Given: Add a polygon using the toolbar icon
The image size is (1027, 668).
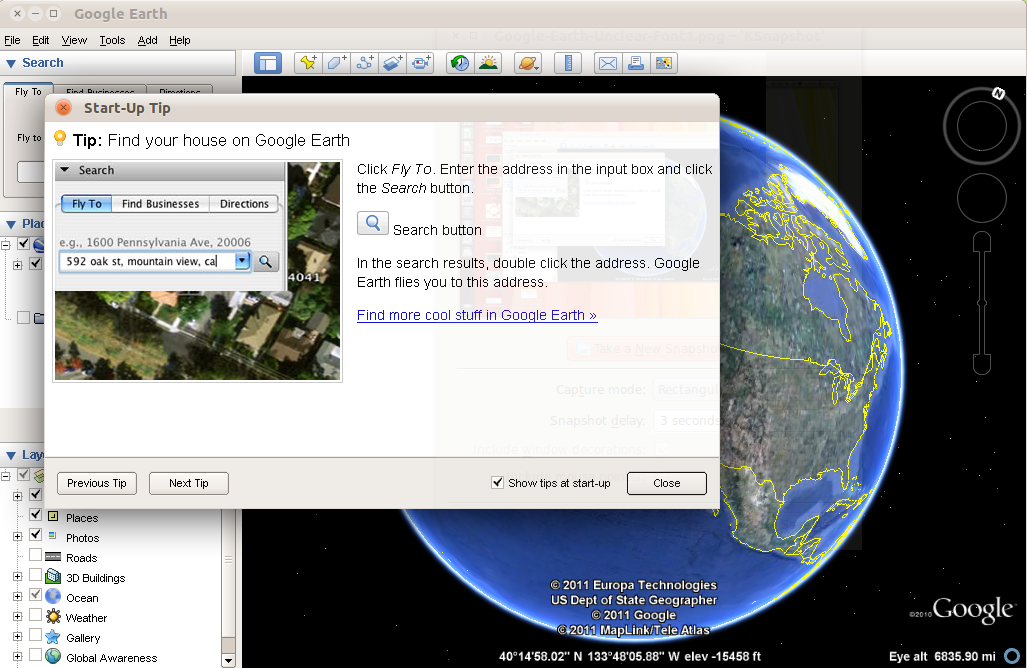Looking at the screenshot, I should tap(337, 63).
